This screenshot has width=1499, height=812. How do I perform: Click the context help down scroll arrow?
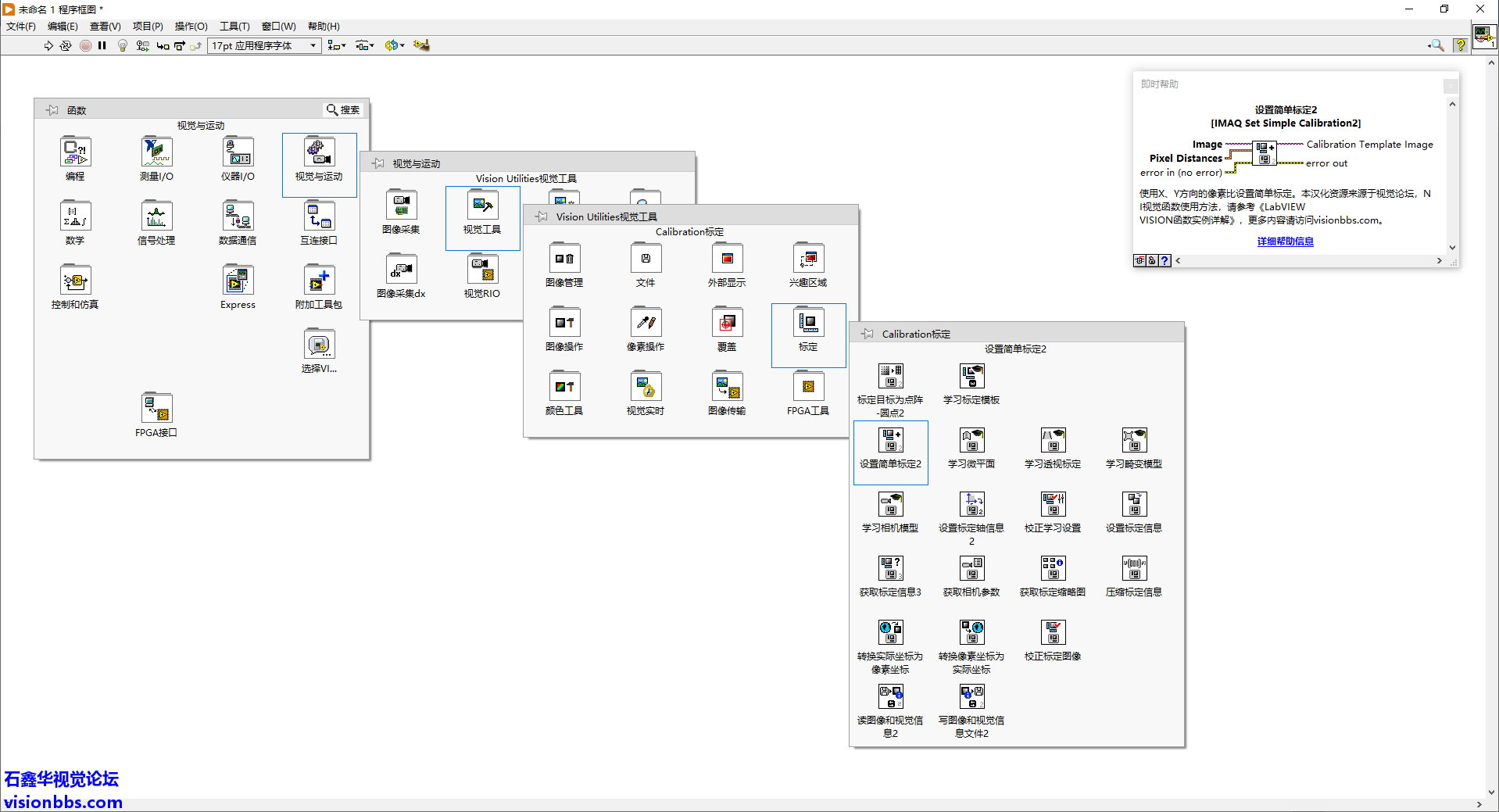(x=1452, y=248)
